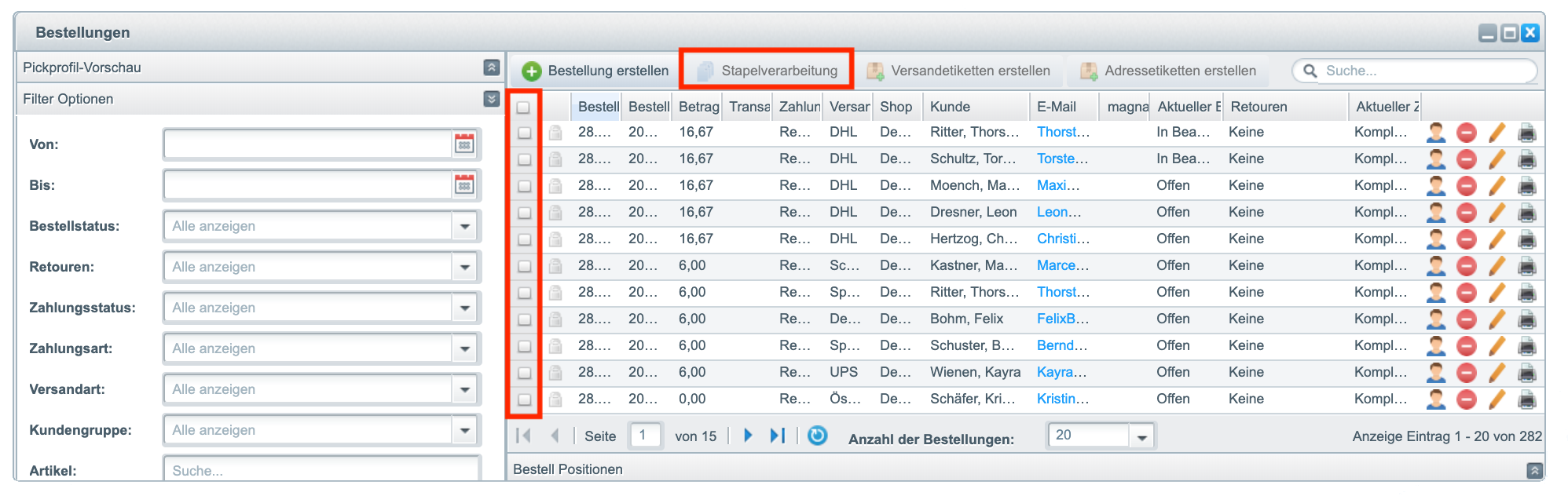Sort by Retouren column header
The image size is (1568, 496).
1285,107
